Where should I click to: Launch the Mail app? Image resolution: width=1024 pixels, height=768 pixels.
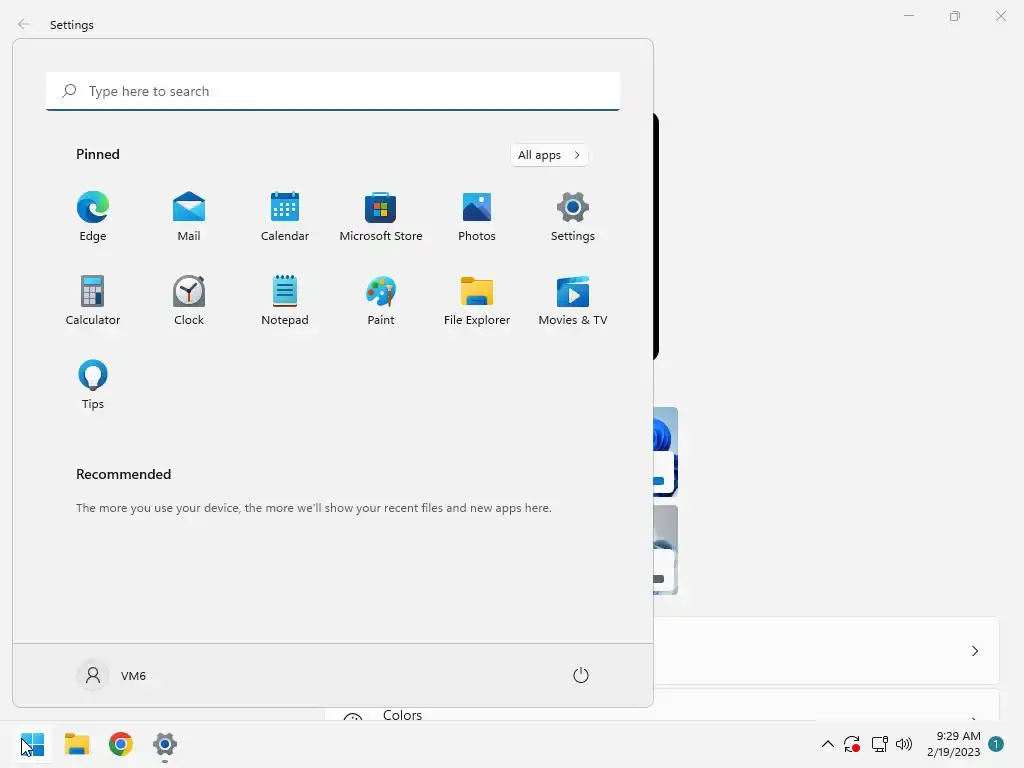pos(189,217)
